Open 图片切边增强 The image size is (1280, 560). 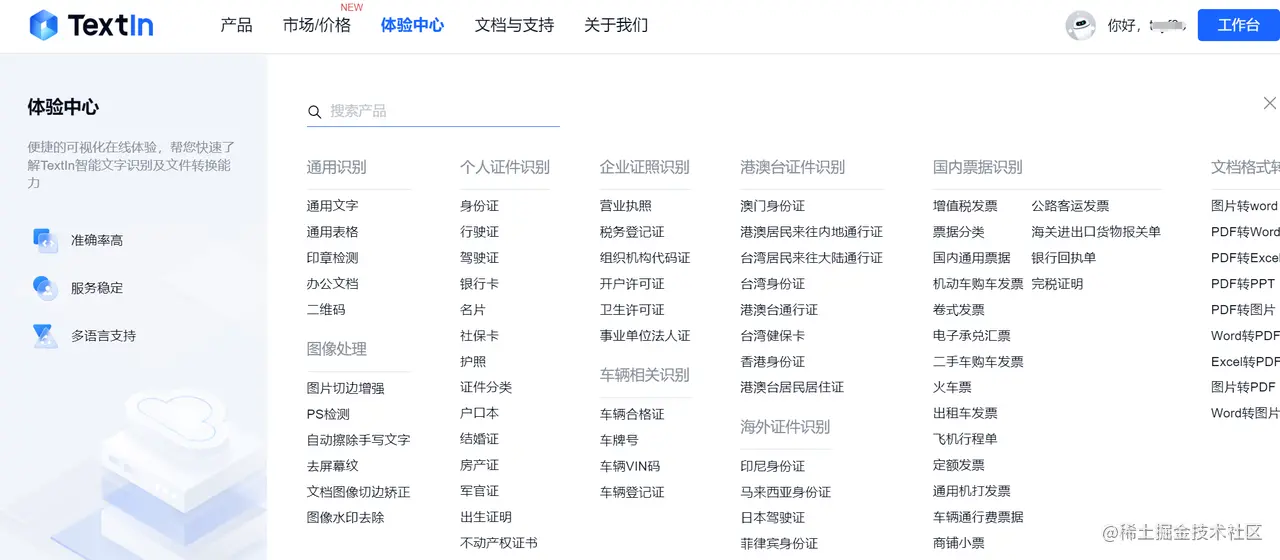click(345, 388)
